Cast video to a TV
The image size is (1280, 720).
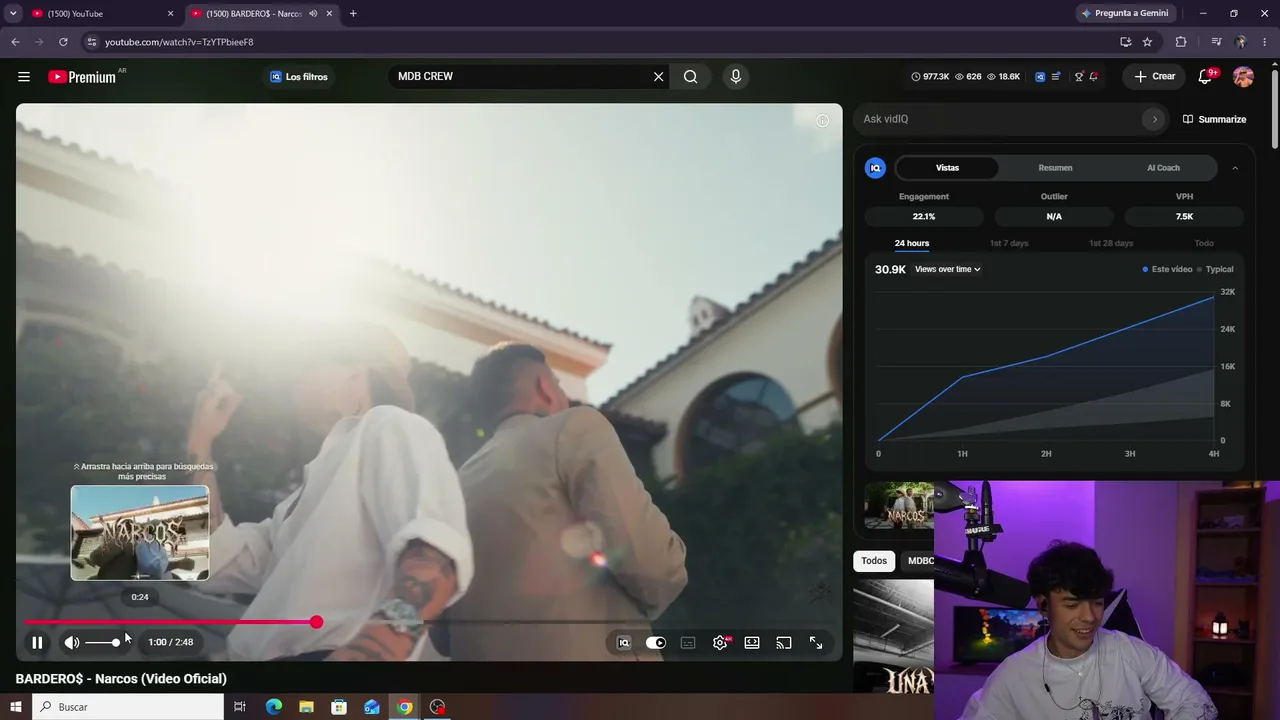784,643
